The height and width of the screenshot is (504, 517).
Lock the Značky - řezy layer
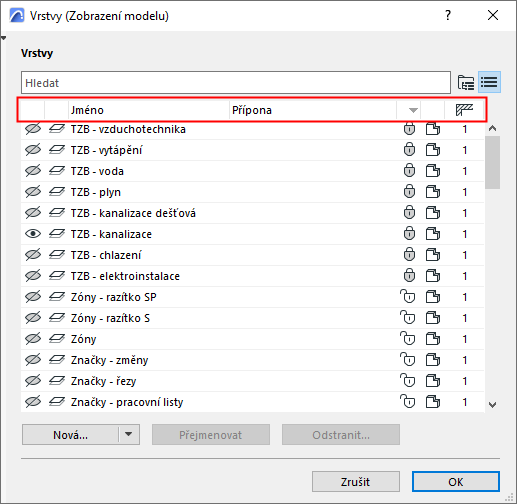407,380
